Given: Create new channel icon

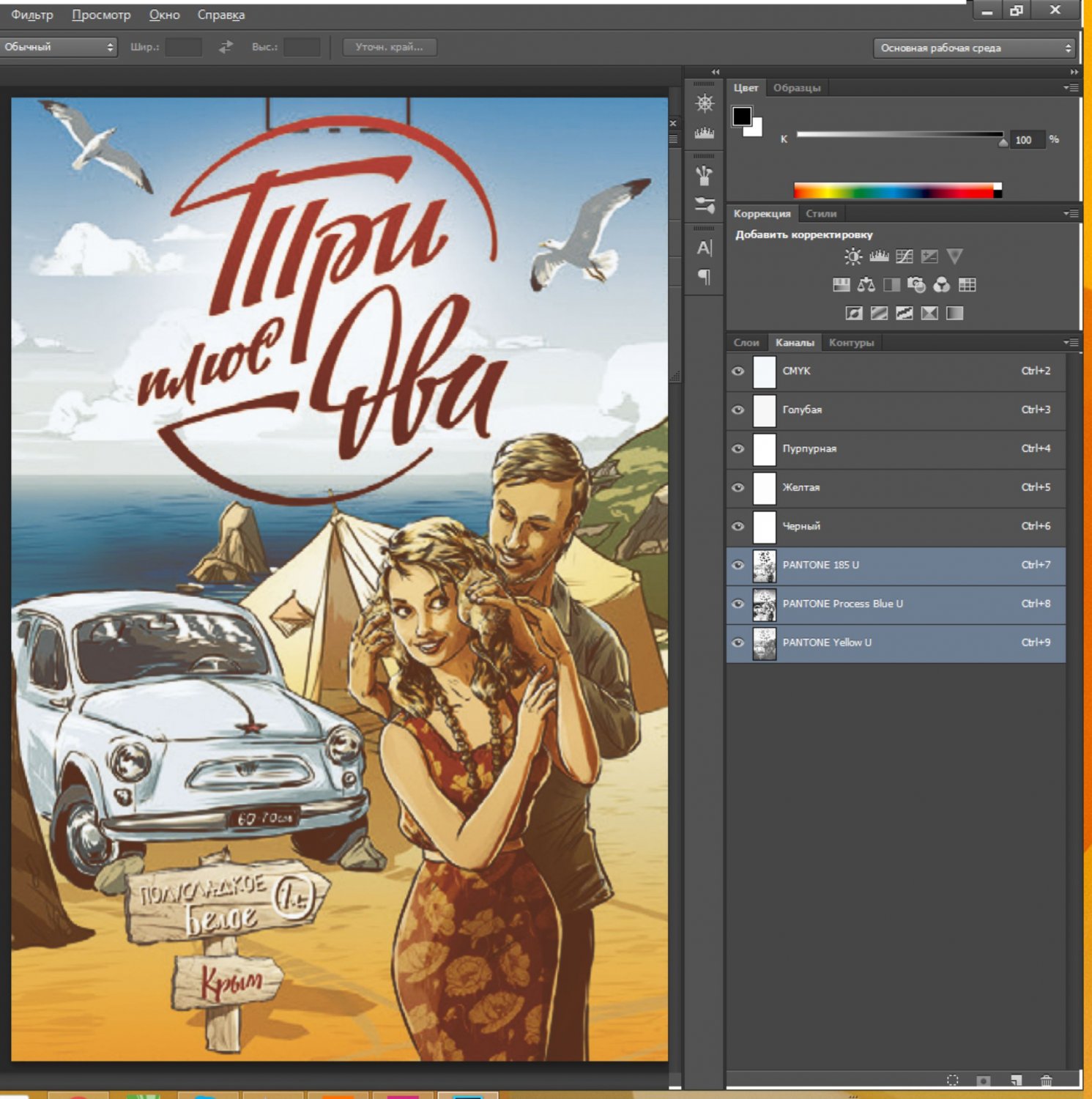Looking at the screenshot, I should pos(1016,1080).
